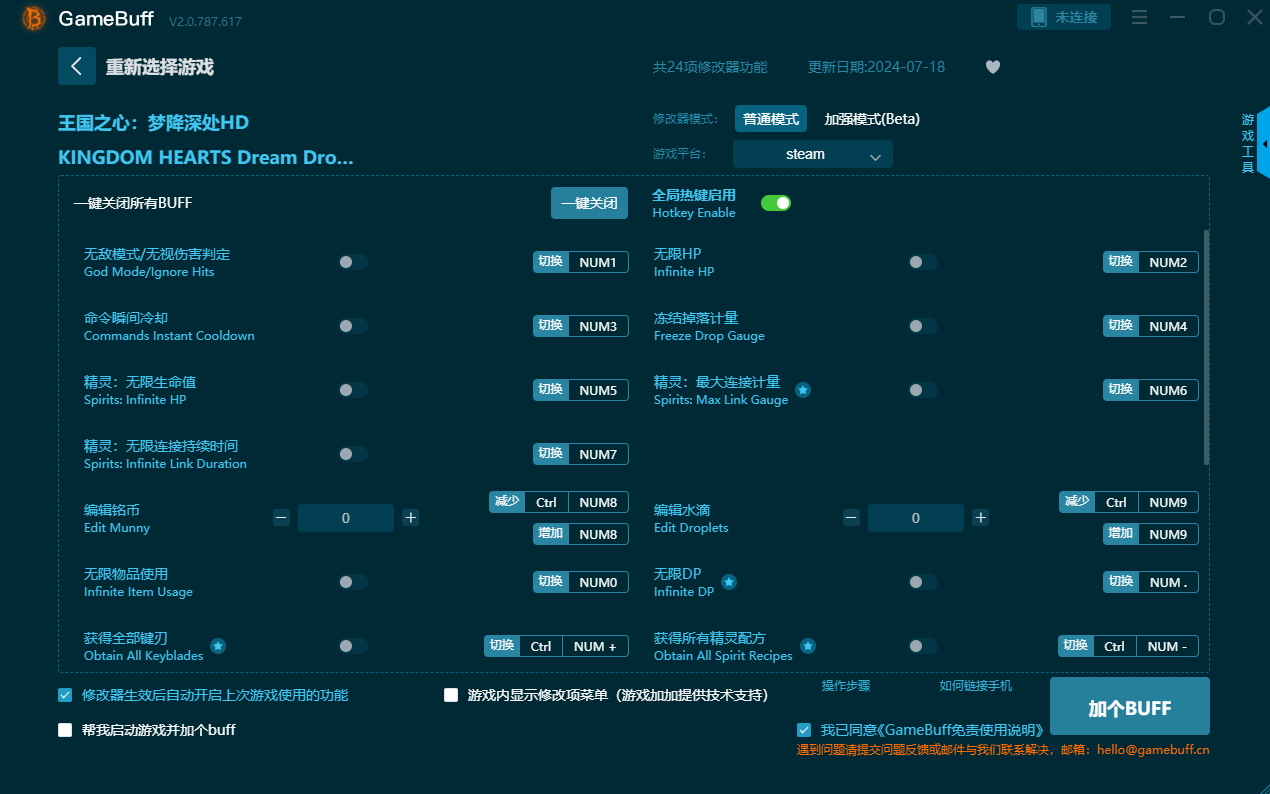This screenshot has height=794, width=1270.
Task: Click the NUM - hotkey for Spirit Recipes
Action: [x=1167, y=646]
